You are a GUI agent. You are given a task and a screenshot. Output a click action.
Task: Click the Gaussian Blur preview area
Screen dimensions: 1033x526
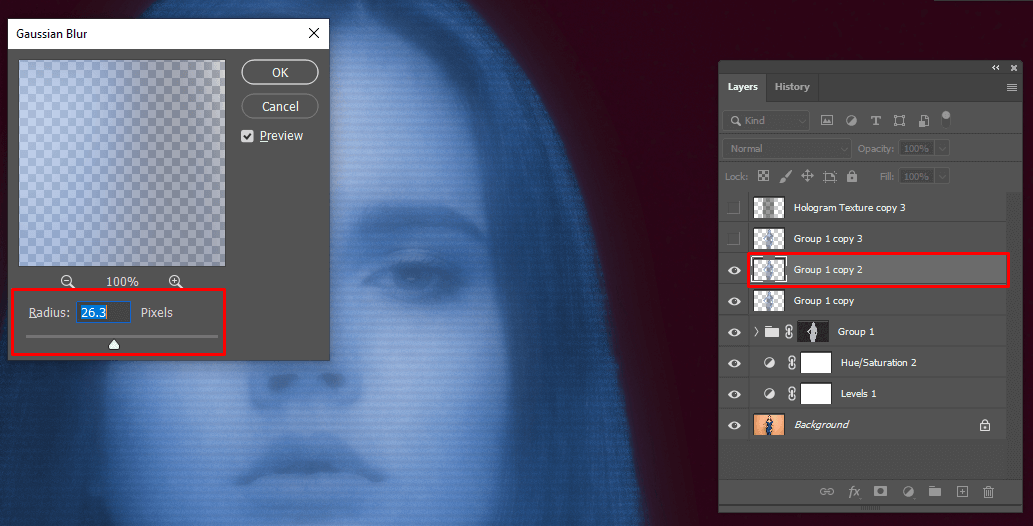122,163
